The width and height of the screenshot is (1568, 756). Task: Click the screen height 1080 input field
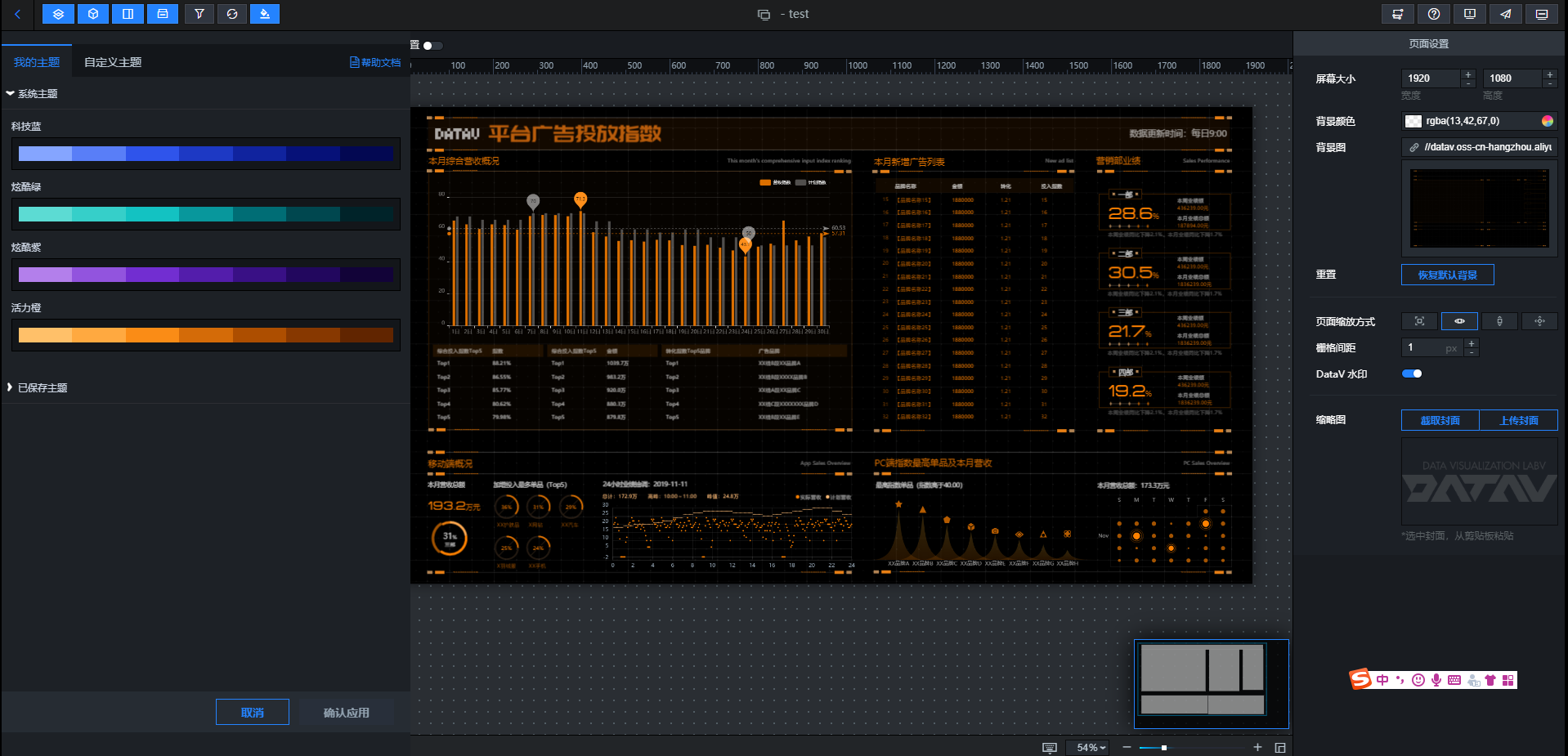coord(1512,78)
